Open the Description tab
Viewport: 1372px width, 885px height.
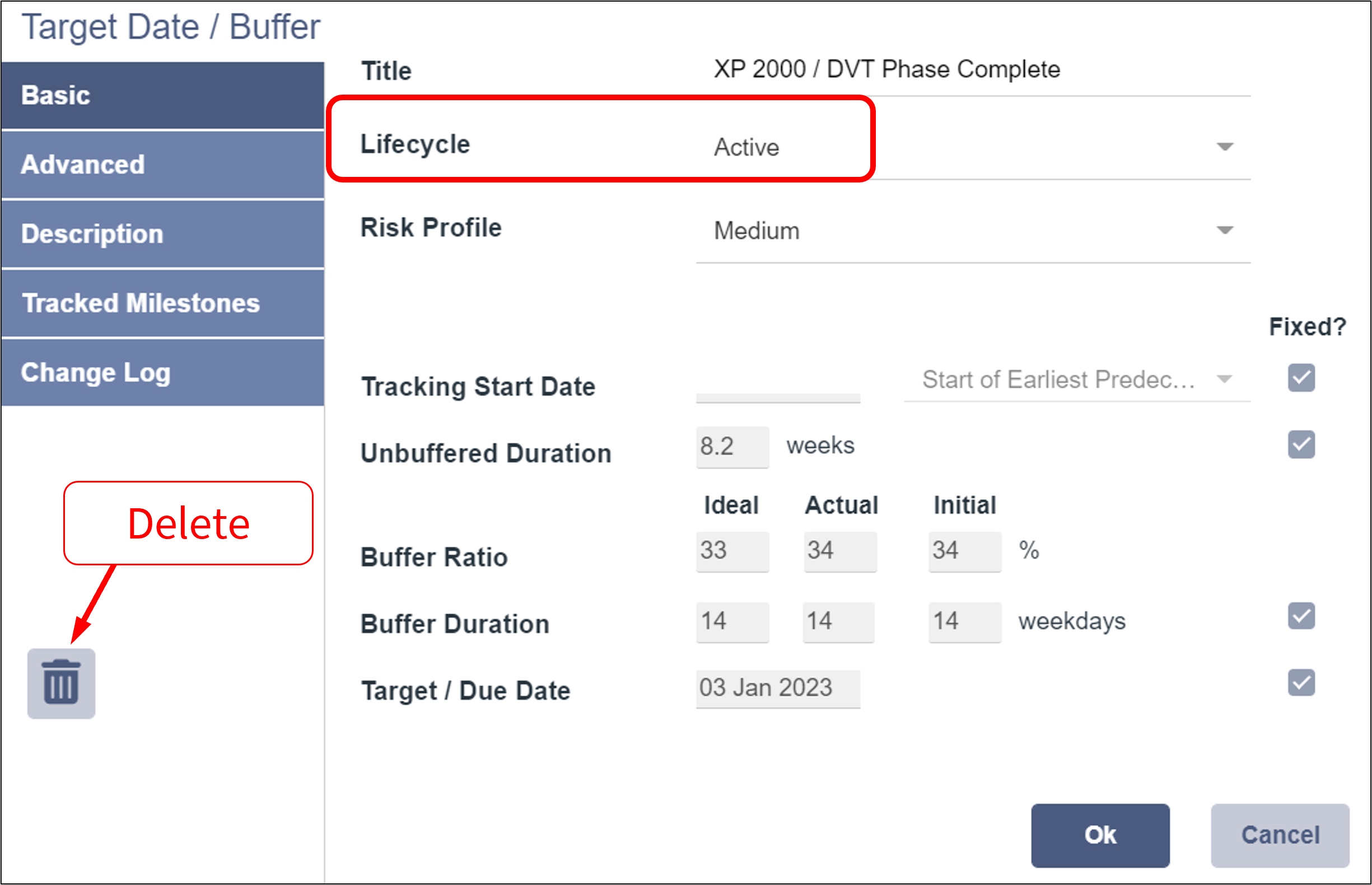click(x=162, y=234)
